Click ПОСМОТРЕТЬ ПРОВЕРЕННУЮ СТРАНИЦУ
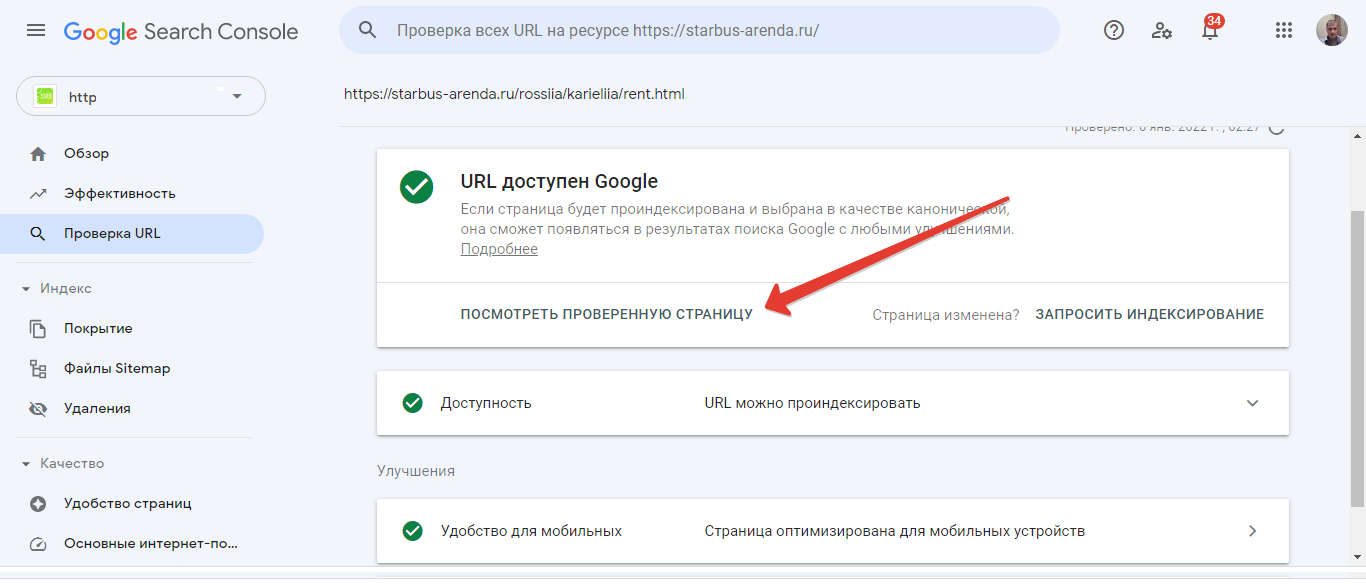Viewport: 1366px width, 584px height. 606,314
